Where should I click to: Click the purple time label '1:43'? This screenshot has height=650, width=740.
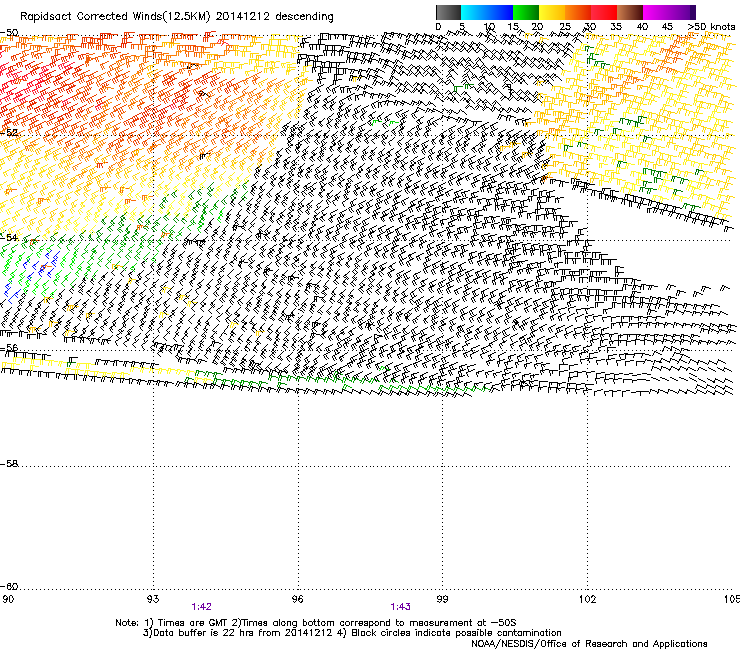[400, 607]
